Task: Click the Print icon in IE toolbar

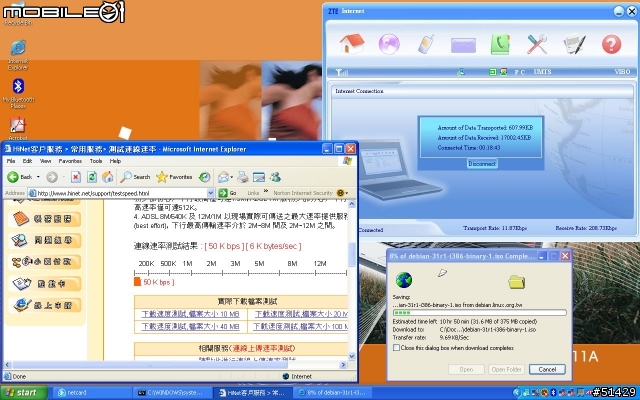Action: click(243, 177)
